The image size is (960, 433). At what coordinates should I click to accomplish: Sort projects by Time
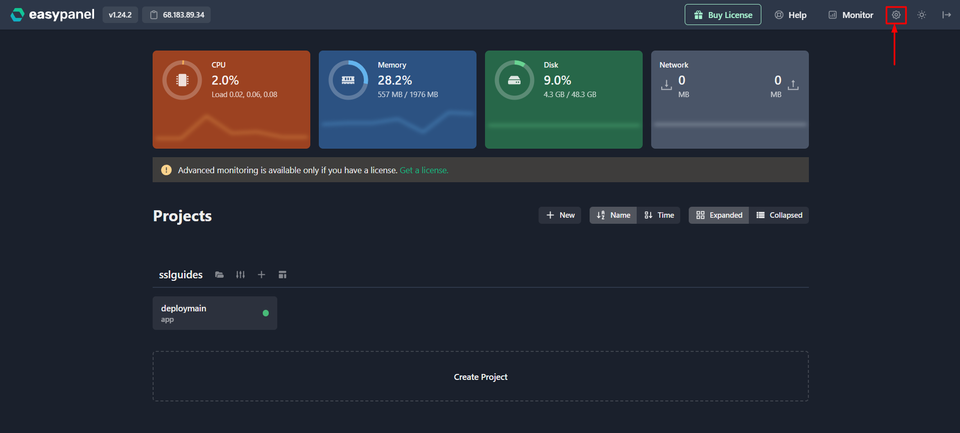click(660, 215)
